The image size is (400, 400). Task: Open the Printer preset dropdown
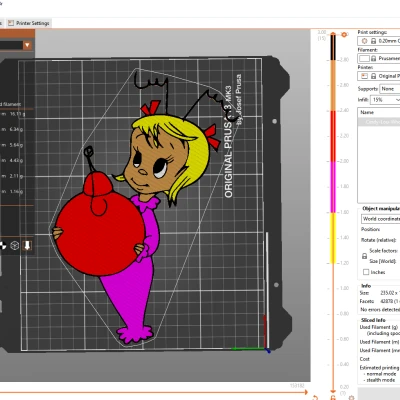point(379,76)
